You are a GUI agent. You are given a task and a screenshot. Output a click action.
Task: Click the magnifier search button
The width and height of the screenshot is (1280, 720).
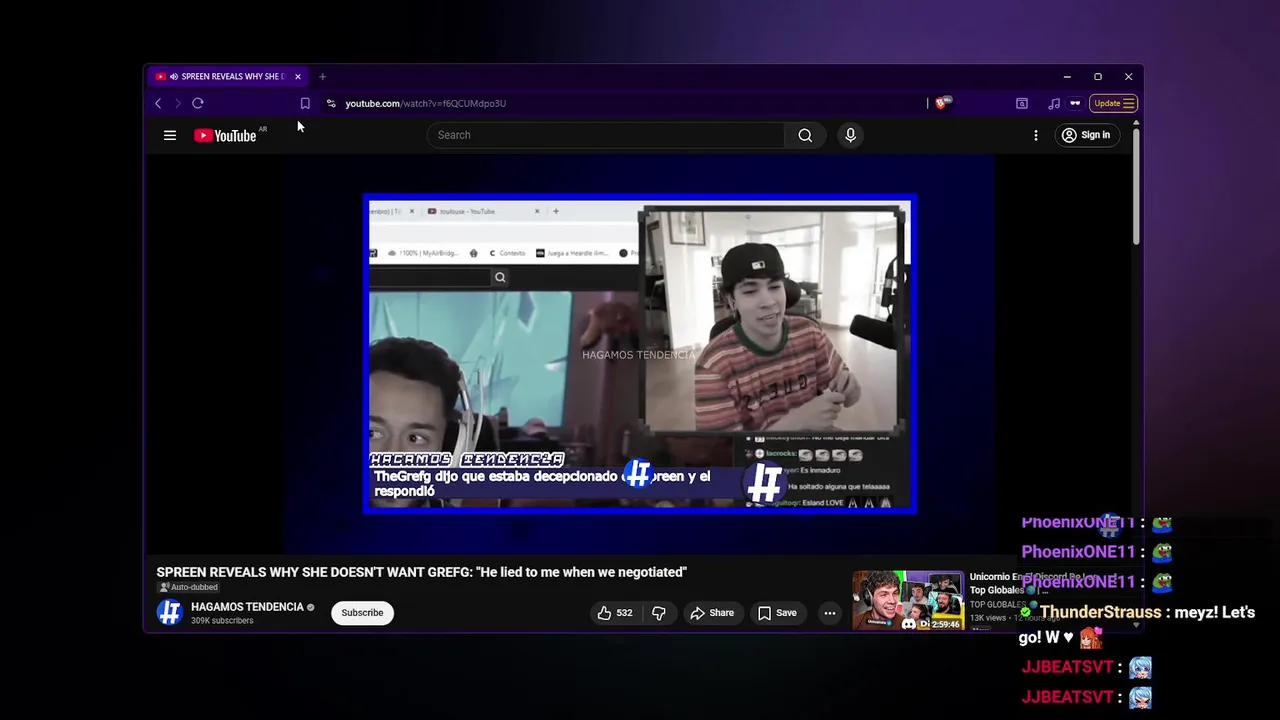point(805,135)
